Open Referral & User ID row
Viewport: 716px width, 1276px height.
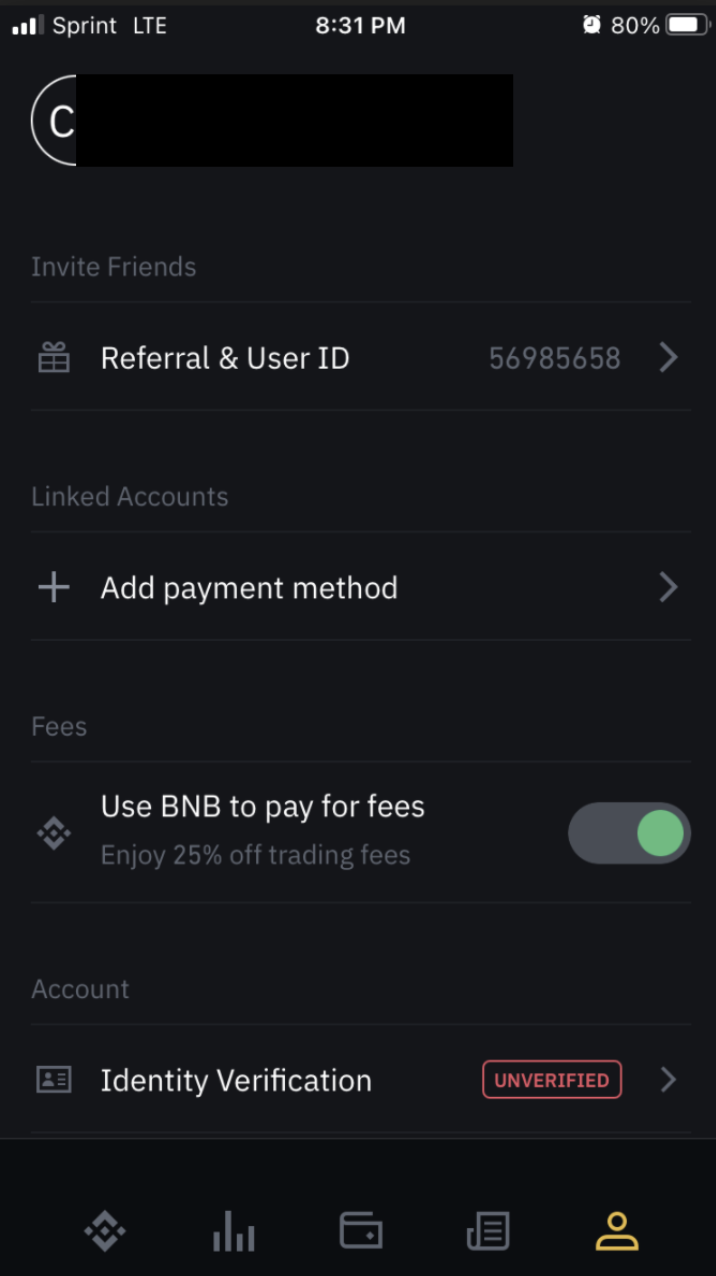(x=361, y=357)
